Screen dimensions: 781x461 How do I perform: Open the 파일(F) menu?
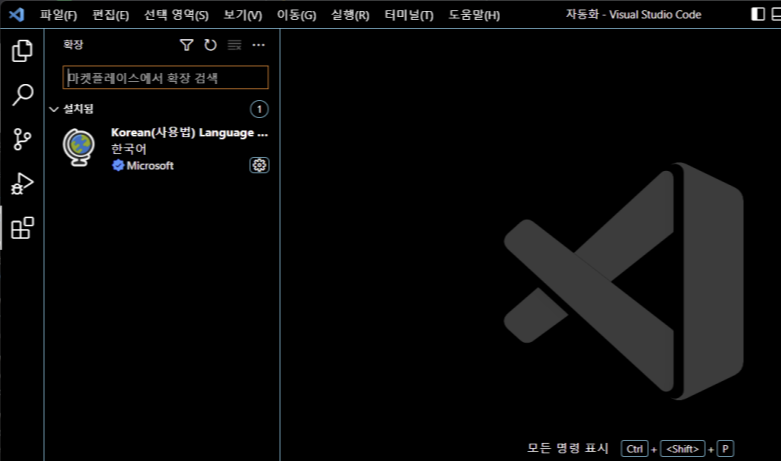58,15
